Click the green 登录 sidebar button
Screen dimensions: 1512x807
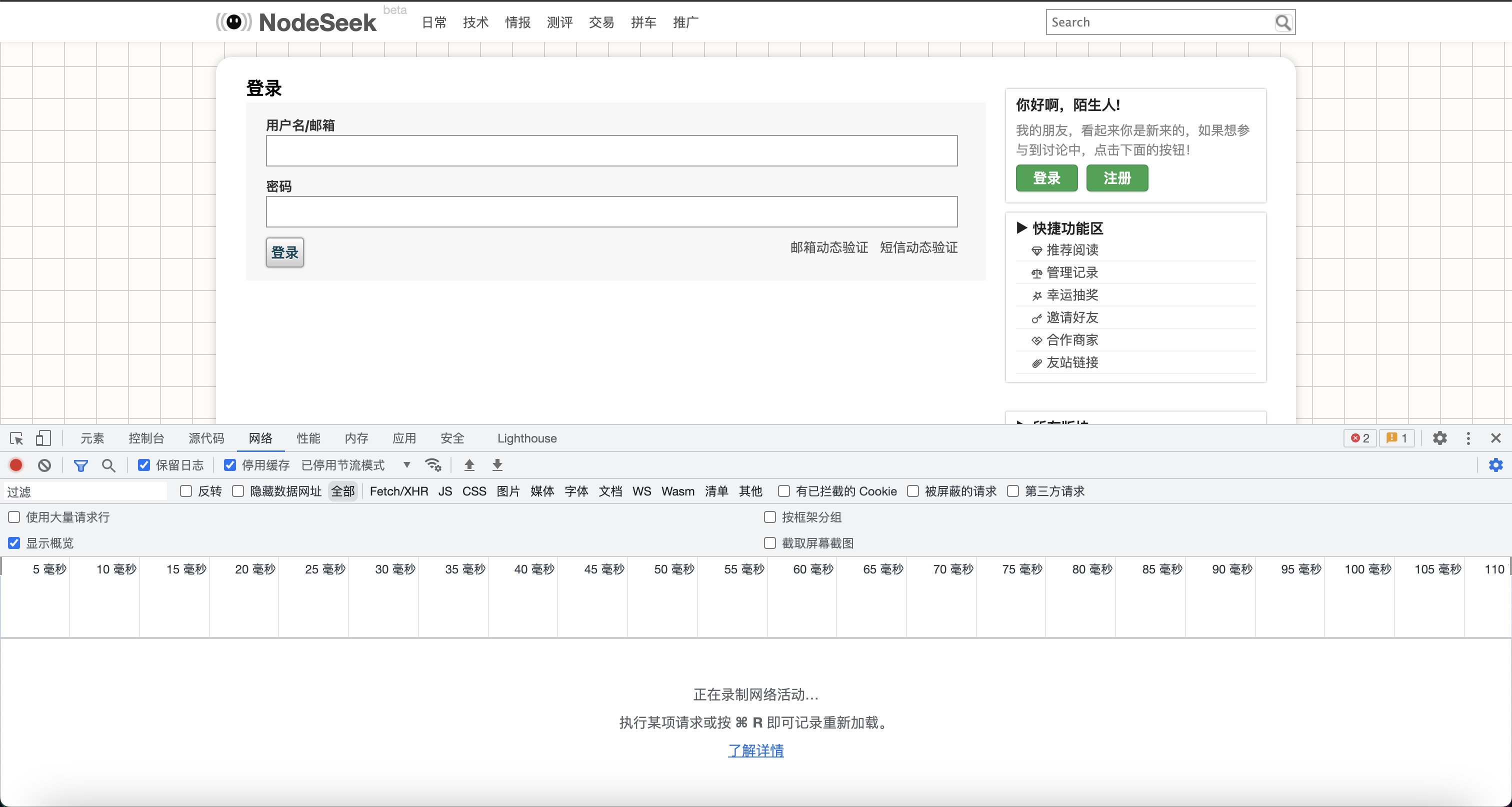click(x=1046, y=178)
